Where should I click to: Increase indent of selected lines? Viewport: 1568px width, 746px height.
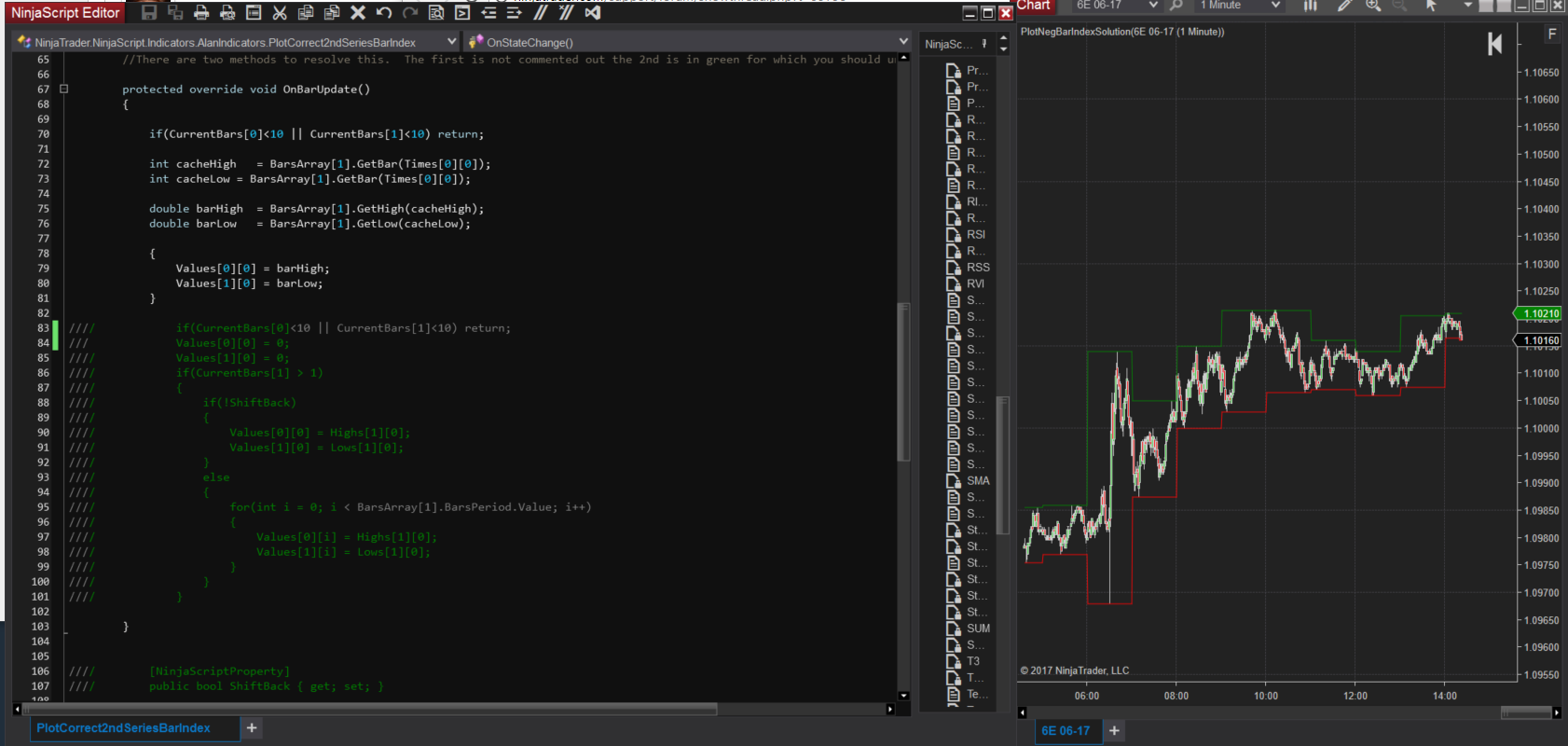pos(515,12)
